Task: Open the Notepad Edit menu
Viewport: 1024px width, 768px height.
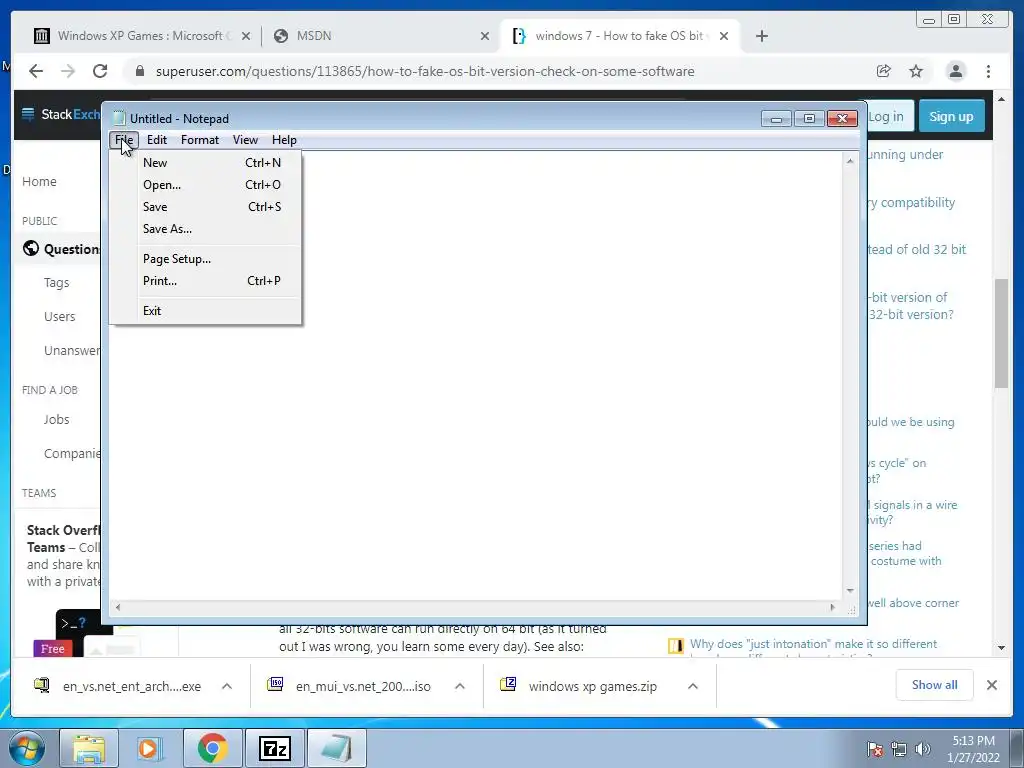Action: 157,140
